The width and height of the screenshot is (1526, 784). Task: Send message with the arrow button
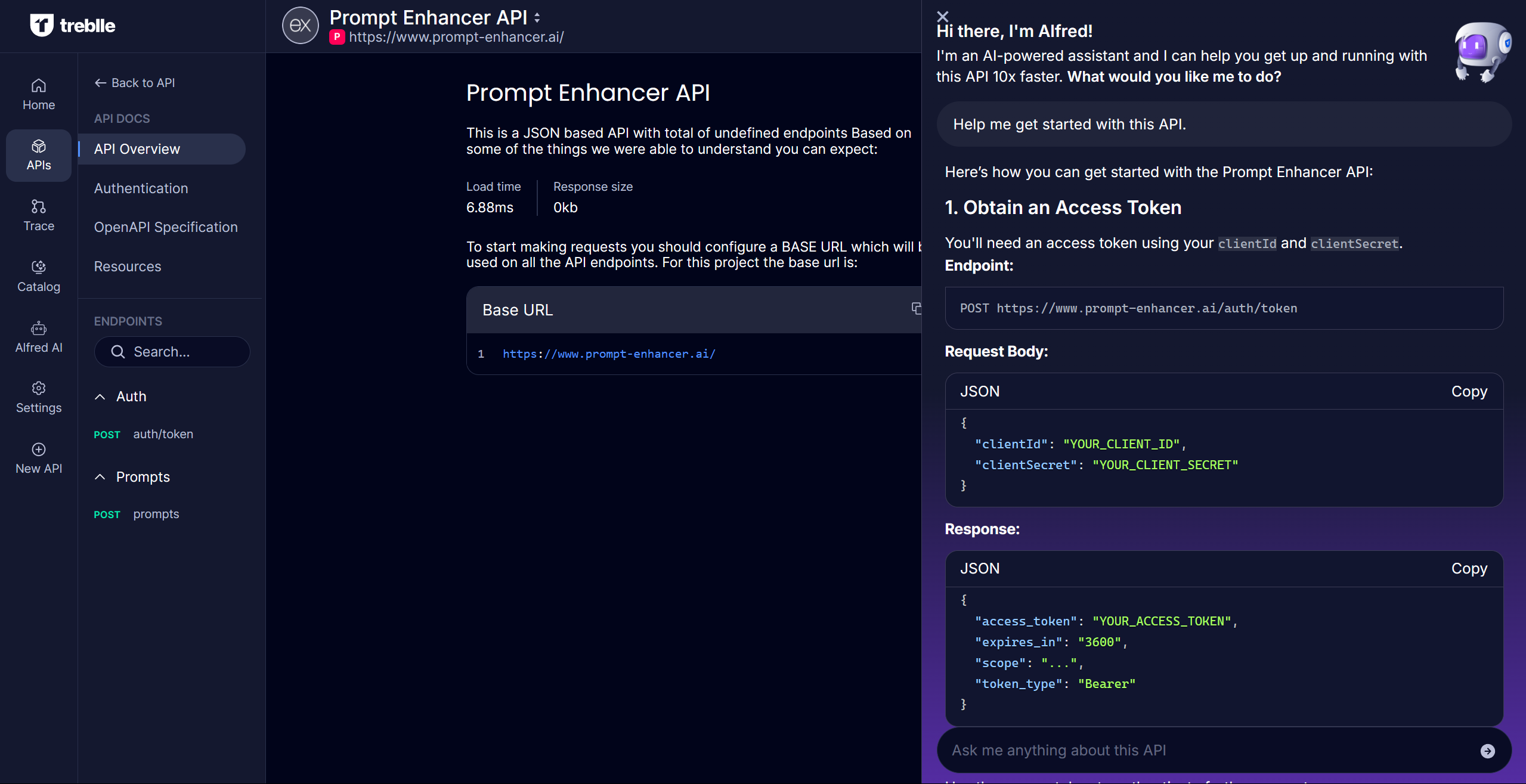click(1487, 751)
